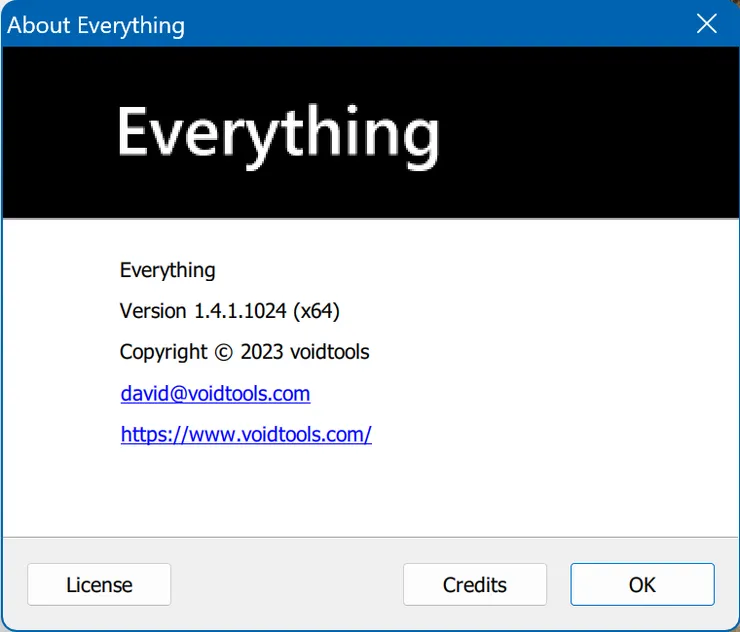The height and width of the screenshot is (632, 740).
Task: Click the Copyright © 2023 voidtools text
Action: (244, 352)
